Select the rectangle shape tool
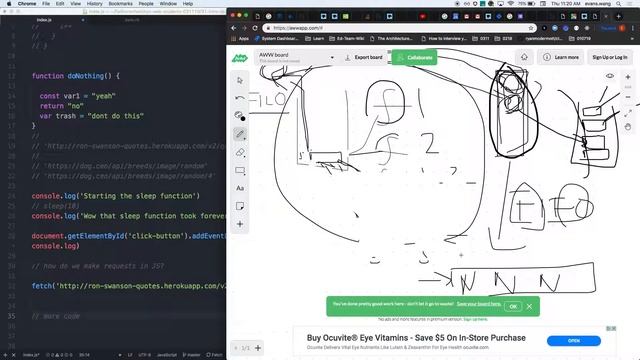The image size is (640, 360). pos(240,171)
